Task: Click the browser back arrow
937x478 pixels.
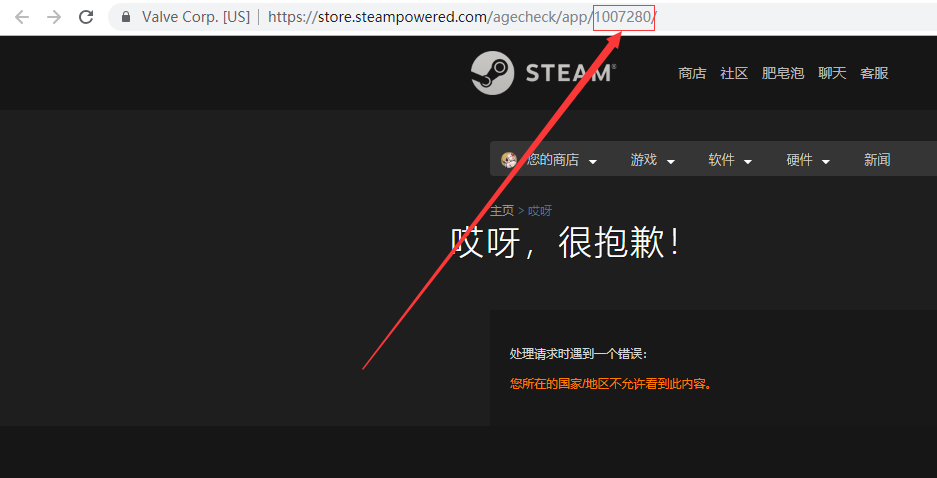Action: 22,17
